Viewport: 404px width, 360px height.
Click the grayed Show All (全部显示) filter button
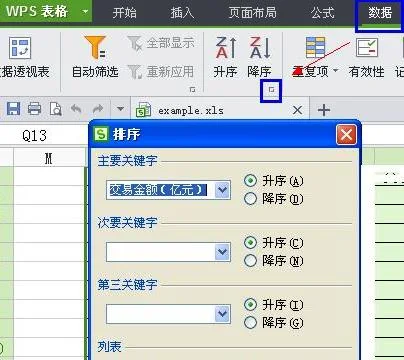(x=161, y=43)
